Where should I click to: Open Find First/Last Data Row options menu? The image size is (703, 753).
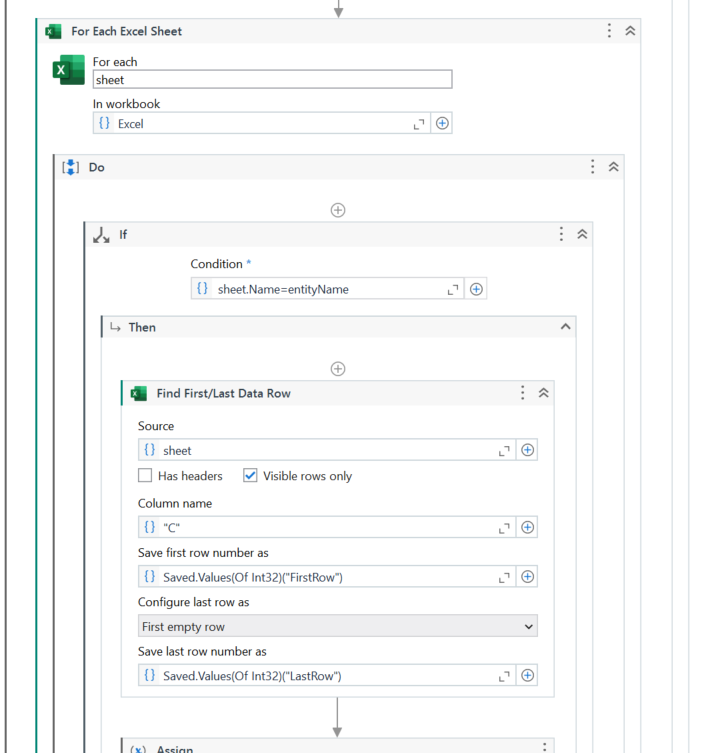[522, 393]
